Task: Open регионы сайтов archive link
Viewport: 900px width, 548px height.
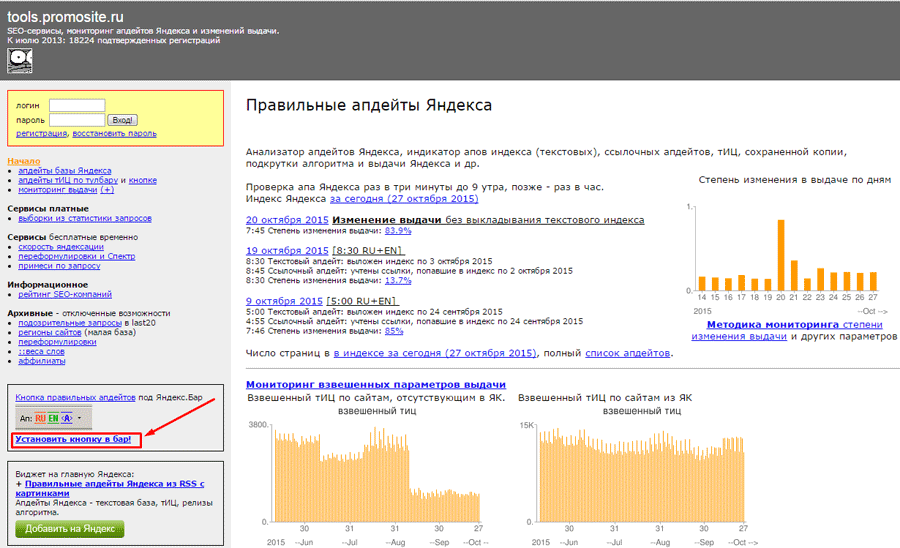Action: [x=50, y=332]
